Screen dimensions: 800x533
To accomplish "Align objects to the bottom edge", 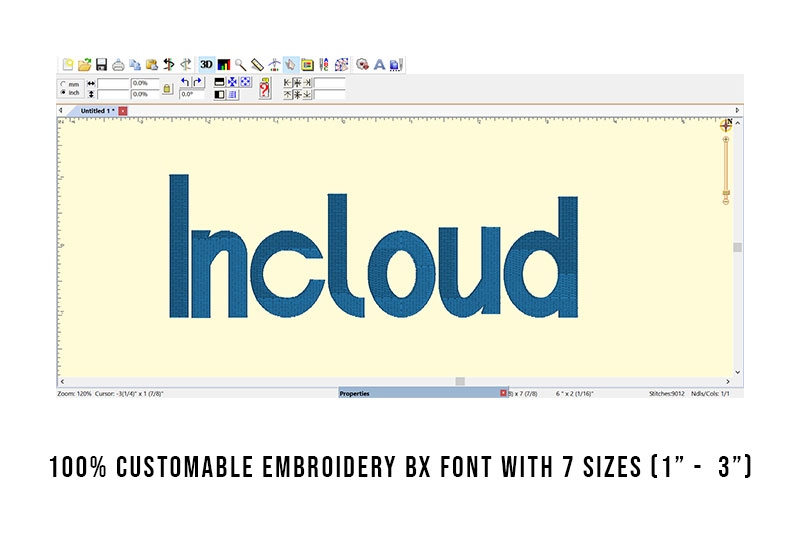I will coord(307,95).
